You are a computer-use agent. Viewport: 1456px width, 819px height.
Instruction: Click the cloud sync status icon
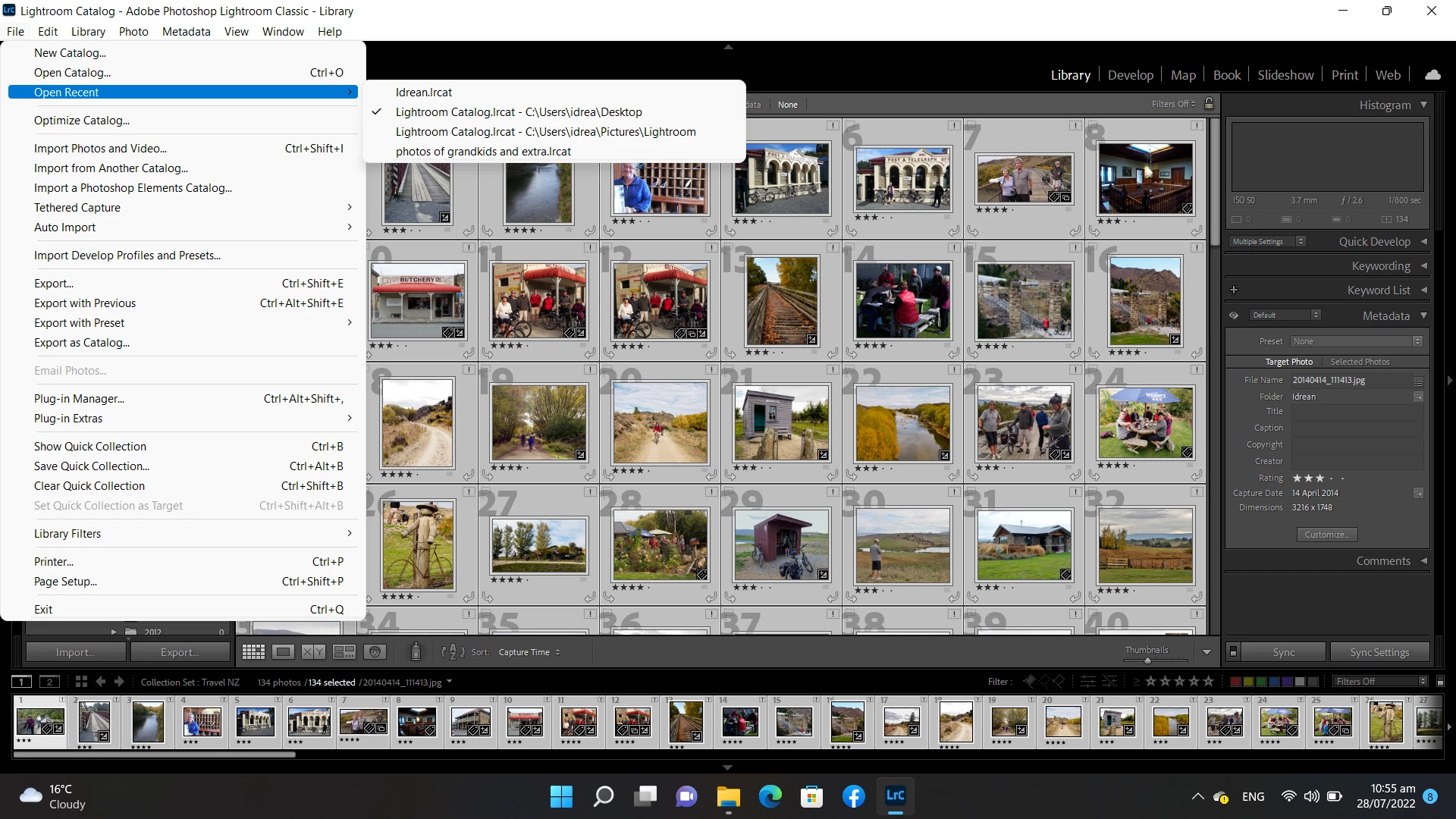pos(1432,75)
